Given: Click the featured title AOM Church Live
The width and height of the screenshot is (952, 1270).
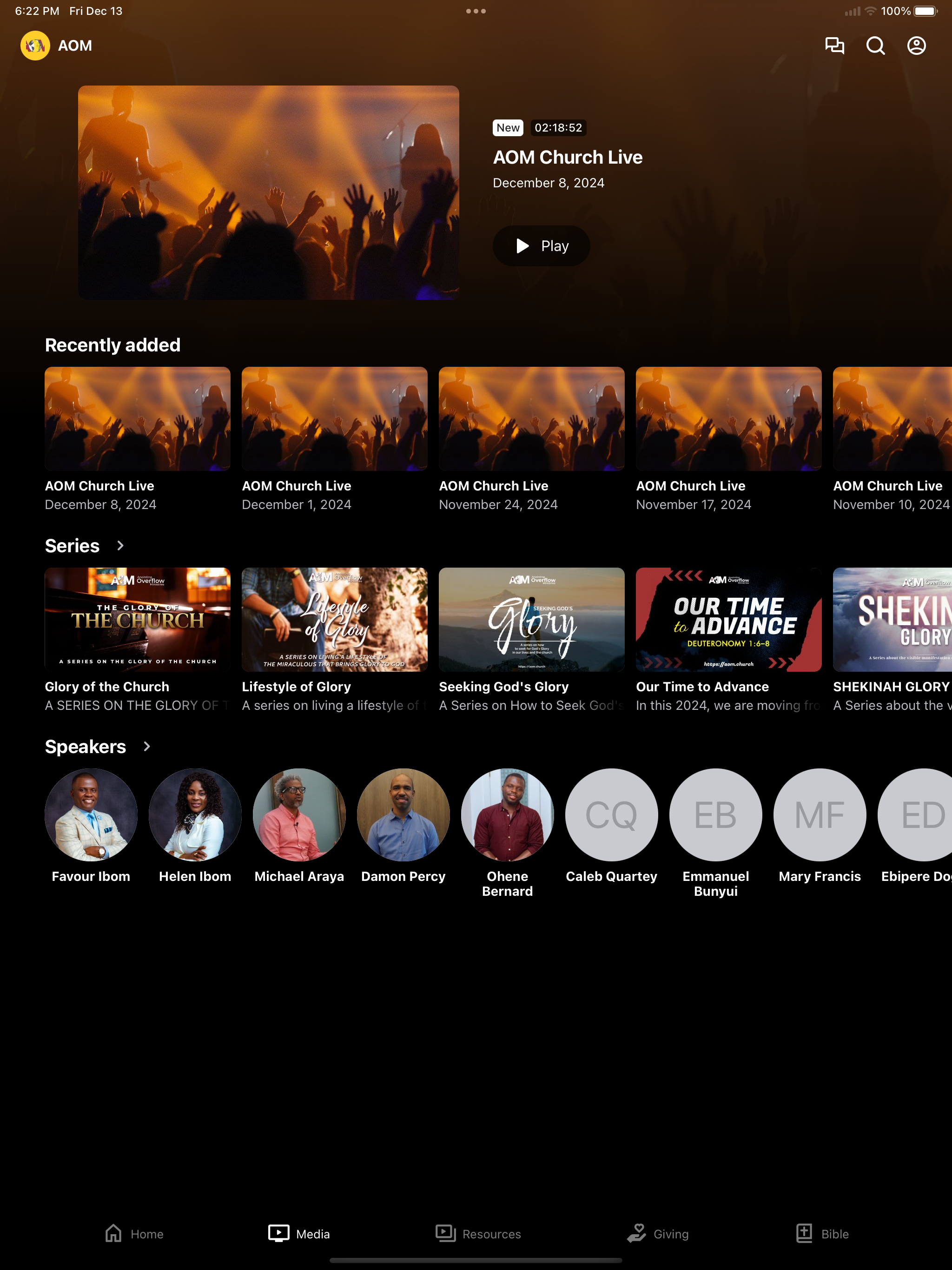Looking at the screenshot, I should coord(568,157).
